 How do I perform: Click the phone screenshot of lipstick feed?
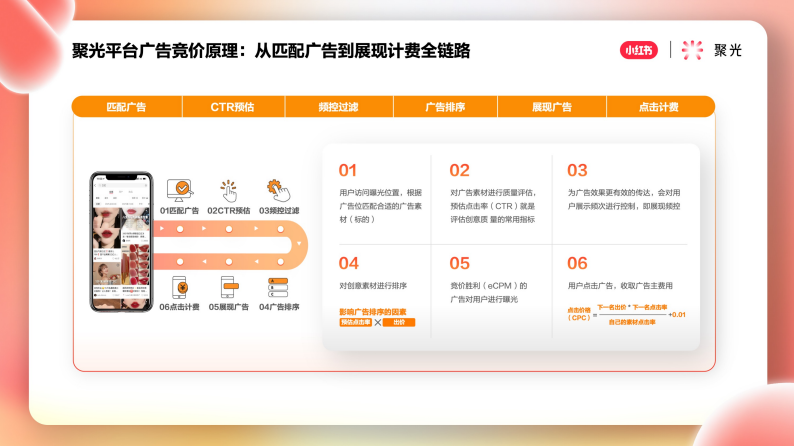tap(122, 242)
